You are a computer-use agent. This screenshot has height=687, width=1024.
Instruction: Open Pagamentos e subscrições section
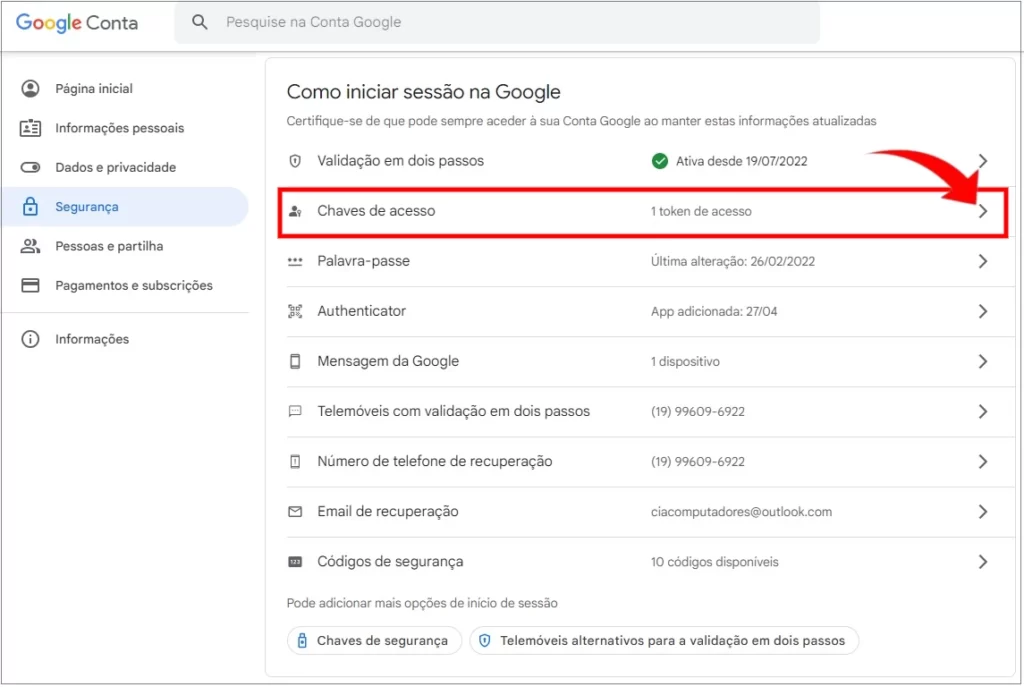click(134, 285)
